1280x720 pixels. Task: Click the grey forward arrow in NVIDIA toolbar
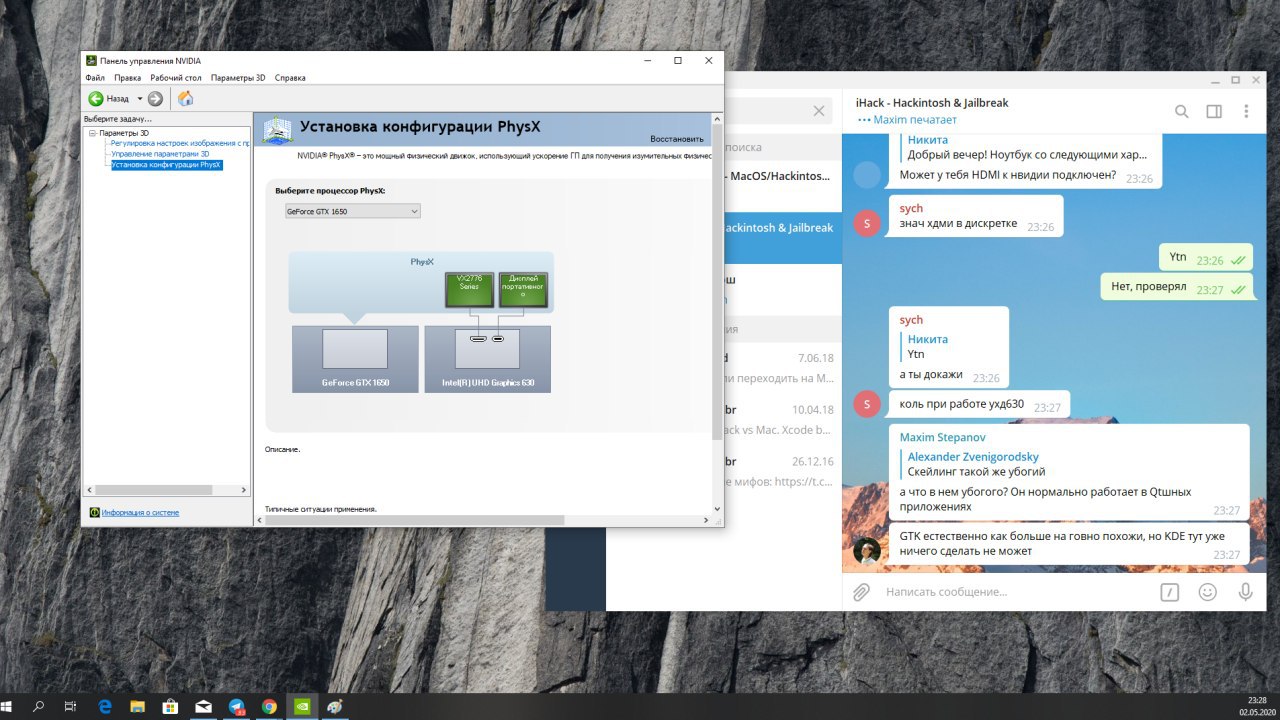pyautogui.click(x=155, y=99)
